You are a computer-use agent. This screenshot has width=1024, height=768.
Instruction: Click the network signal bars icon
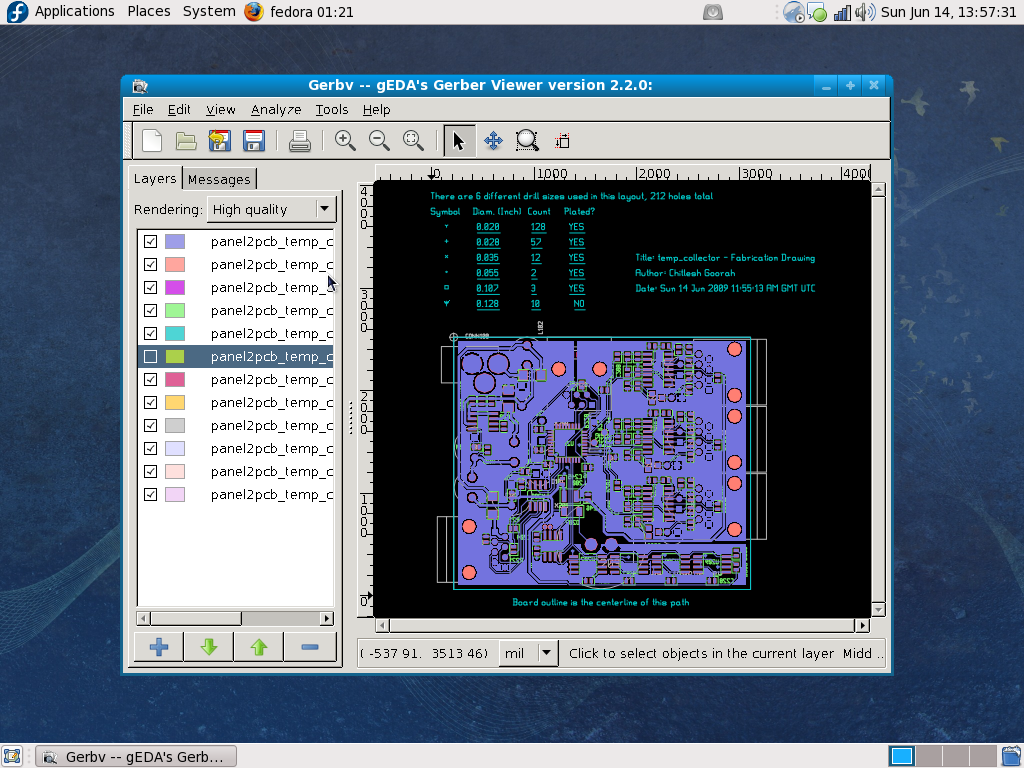point(842,12)
